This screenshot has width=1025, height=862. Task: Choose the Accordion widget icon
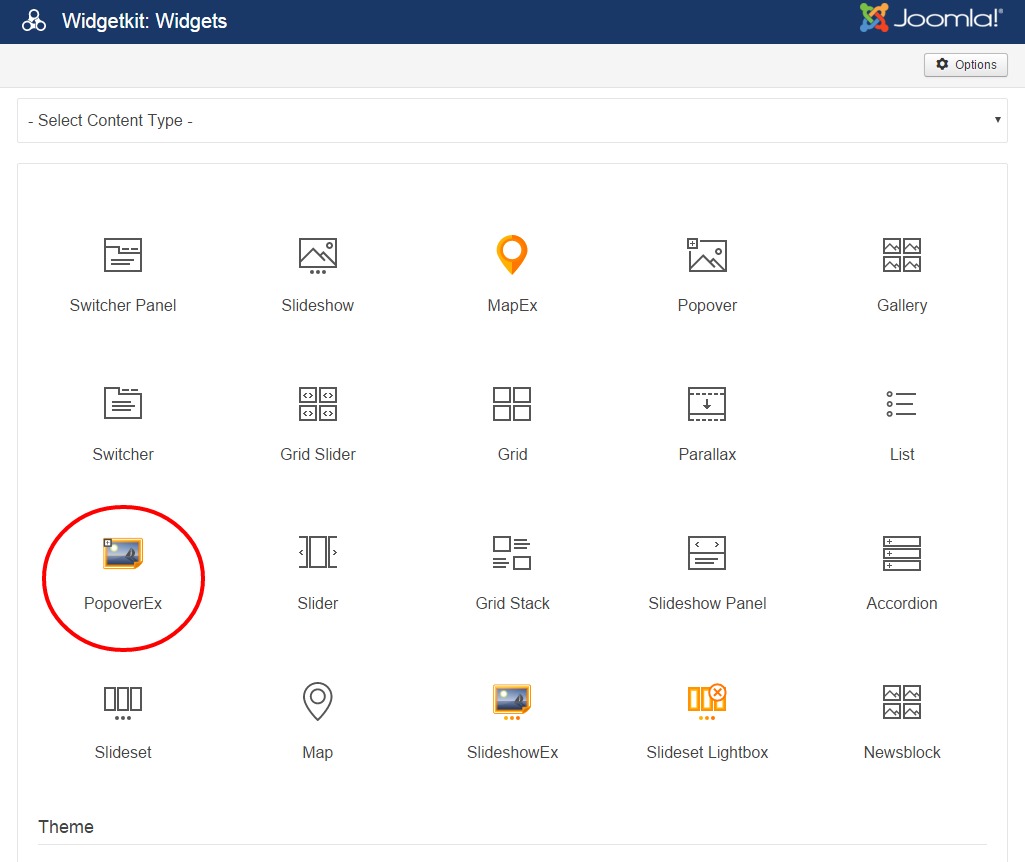point(901,554)
